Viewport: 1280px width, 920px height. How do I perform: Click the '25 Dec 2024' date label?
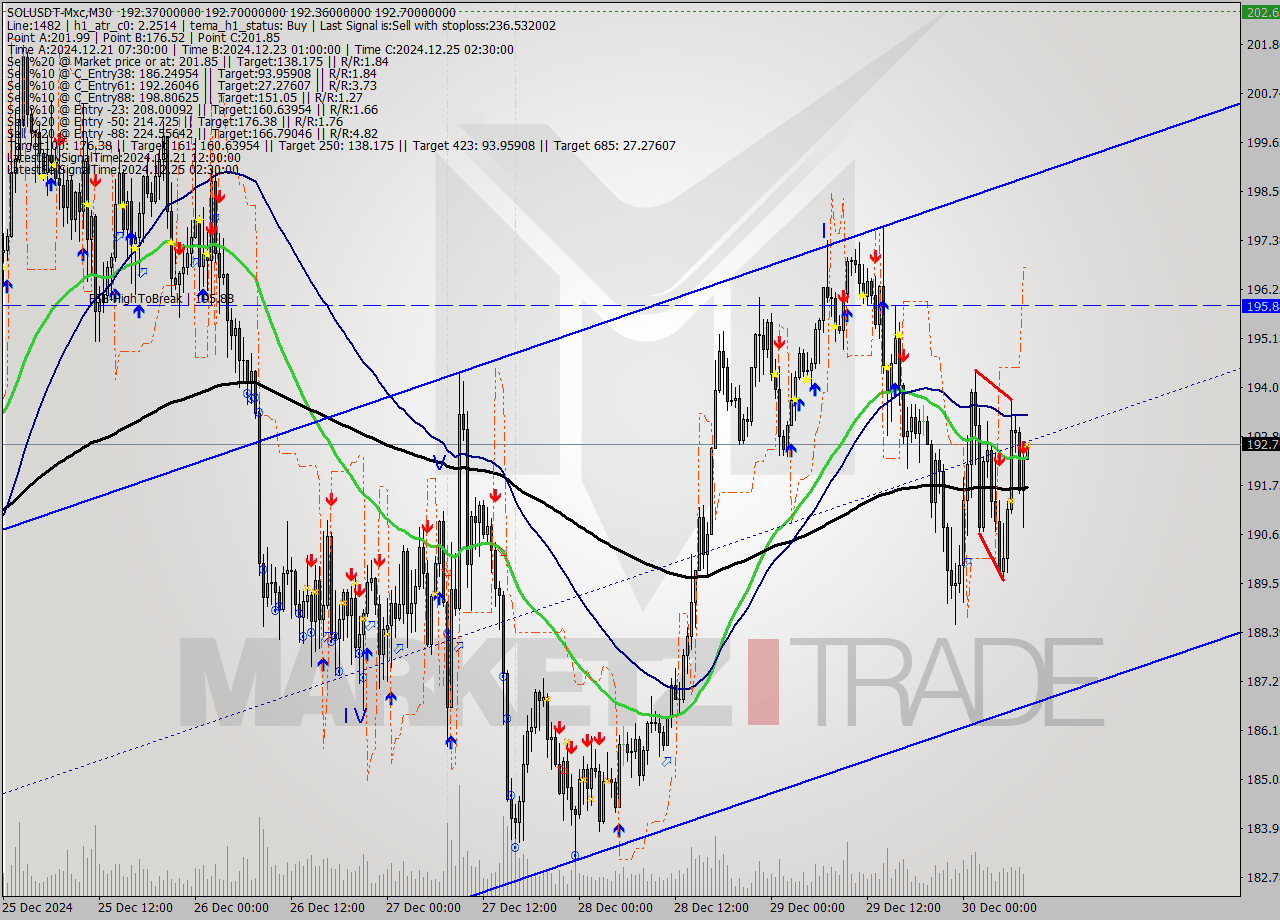coord(37,908)
